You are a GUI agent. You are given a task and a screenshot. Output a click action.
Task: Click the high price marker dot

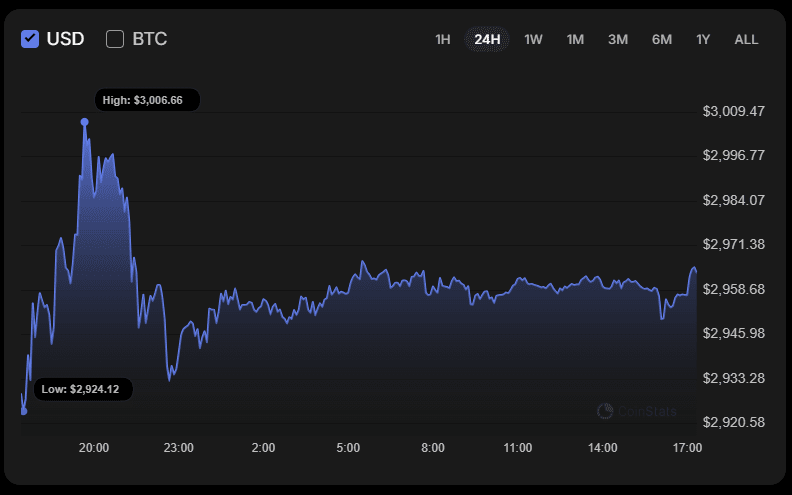coord(84,122)
